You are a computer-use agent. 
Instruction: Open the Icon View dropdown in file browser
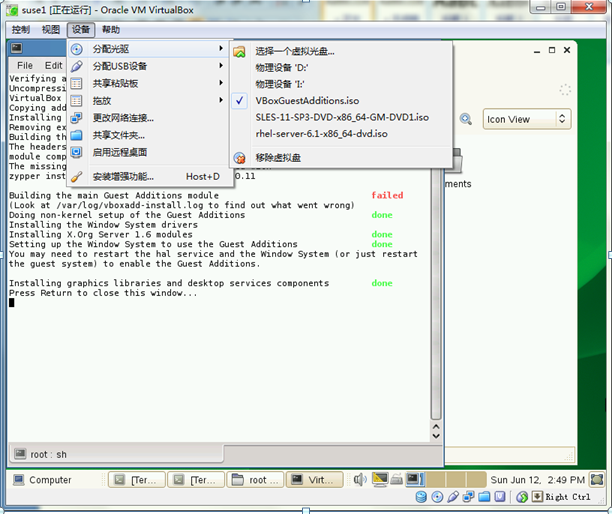[x=527, y=119]
